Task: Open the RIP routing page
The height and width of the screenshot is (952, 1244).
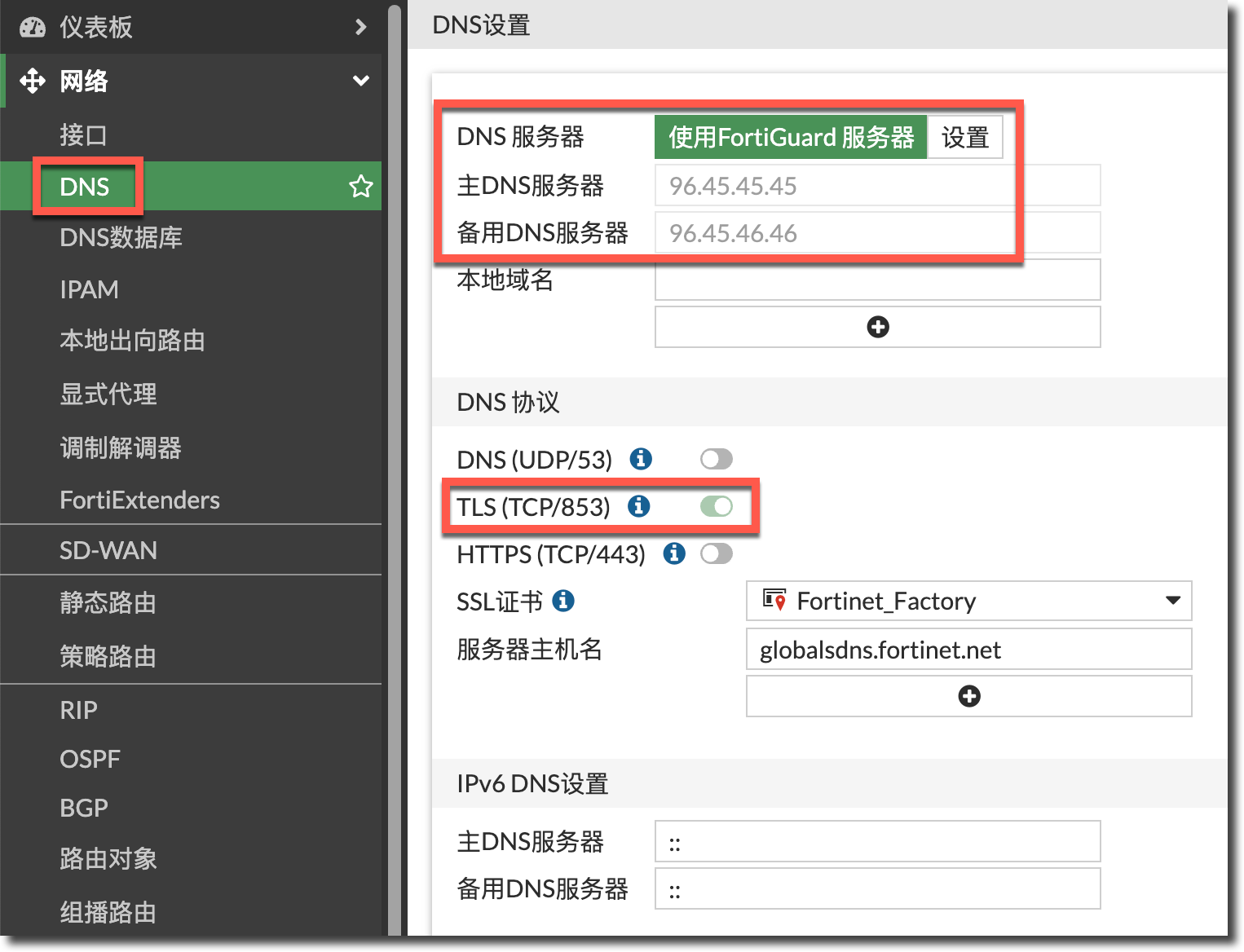Action: click(191, 710)
